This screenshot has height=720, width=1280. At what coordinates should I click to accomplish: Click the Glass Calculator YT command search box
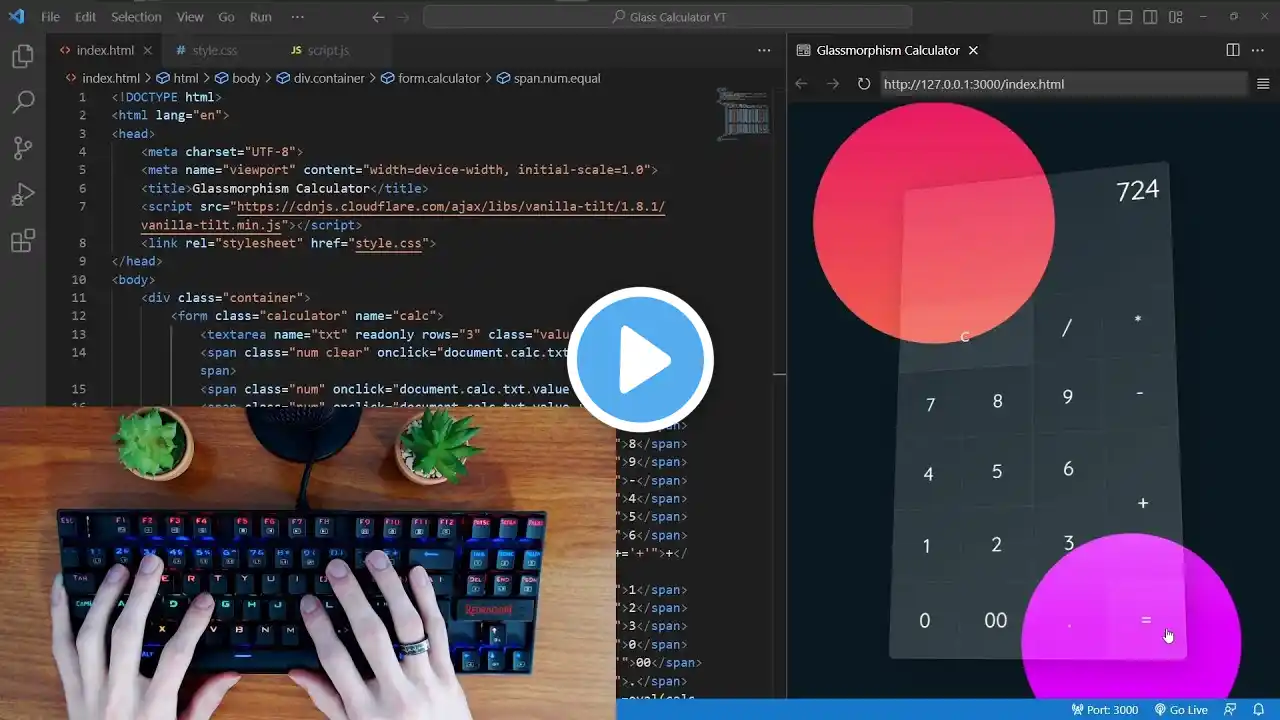[667, 17]
